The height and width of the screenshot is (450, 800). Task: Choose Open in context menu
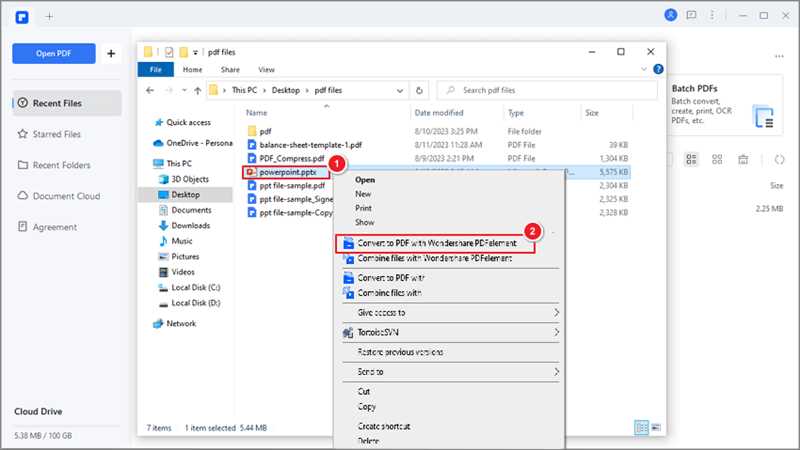tap(365, 180)
